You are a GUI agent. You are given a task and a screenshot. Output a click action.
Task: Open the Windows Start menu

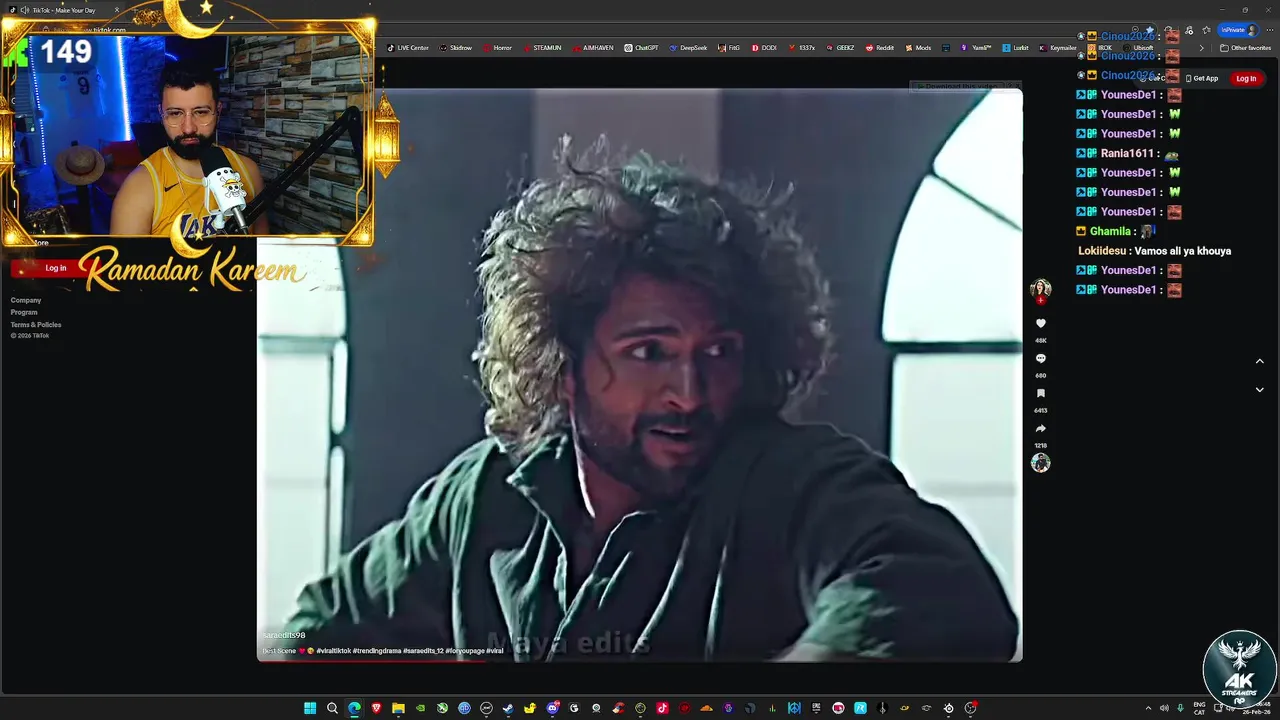coord(310,708)
